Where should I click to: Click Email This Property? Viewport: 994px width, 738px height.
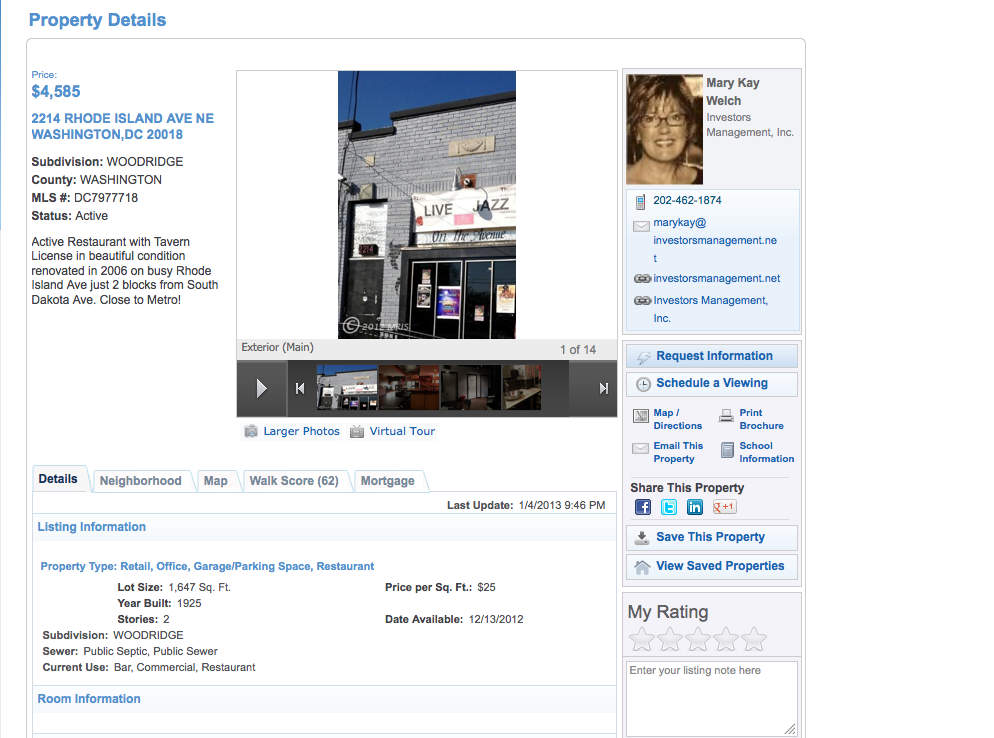677,452
